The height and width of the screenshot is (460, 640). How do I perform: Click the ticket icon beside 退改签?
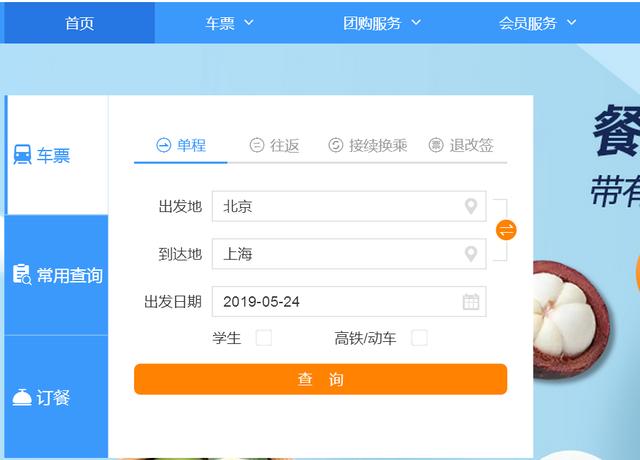[x=436, y=145]
